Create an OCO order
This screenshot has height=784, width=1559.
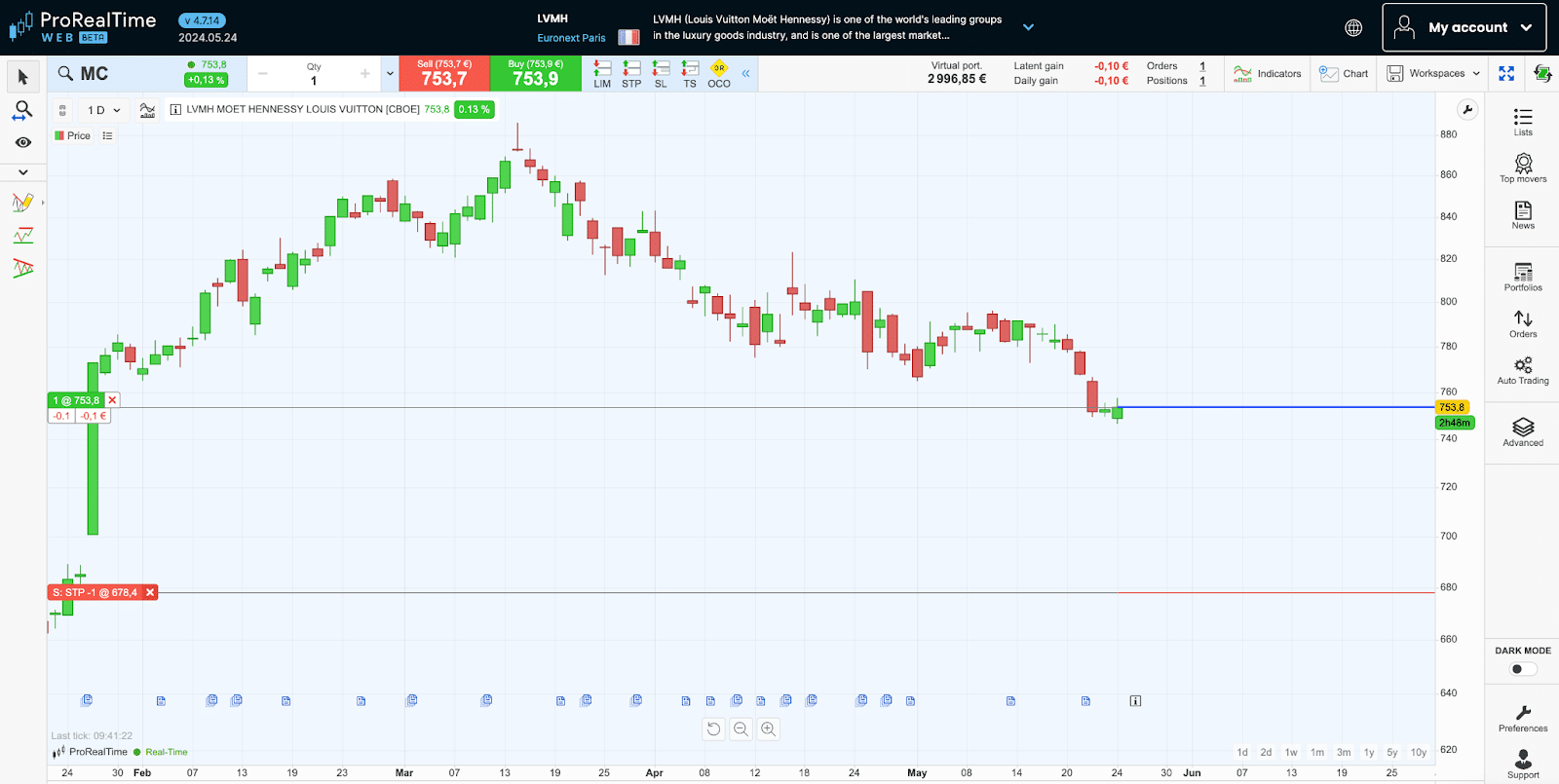click(719, 74)
